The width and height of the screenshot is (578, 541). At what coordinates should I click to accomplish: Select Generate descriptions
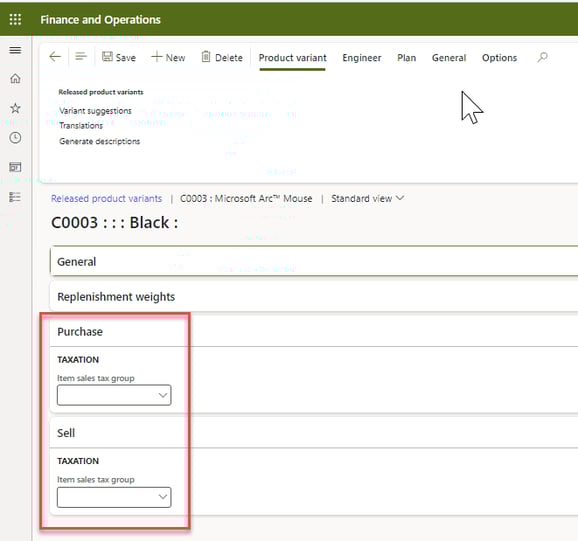[x=100, y=141]
